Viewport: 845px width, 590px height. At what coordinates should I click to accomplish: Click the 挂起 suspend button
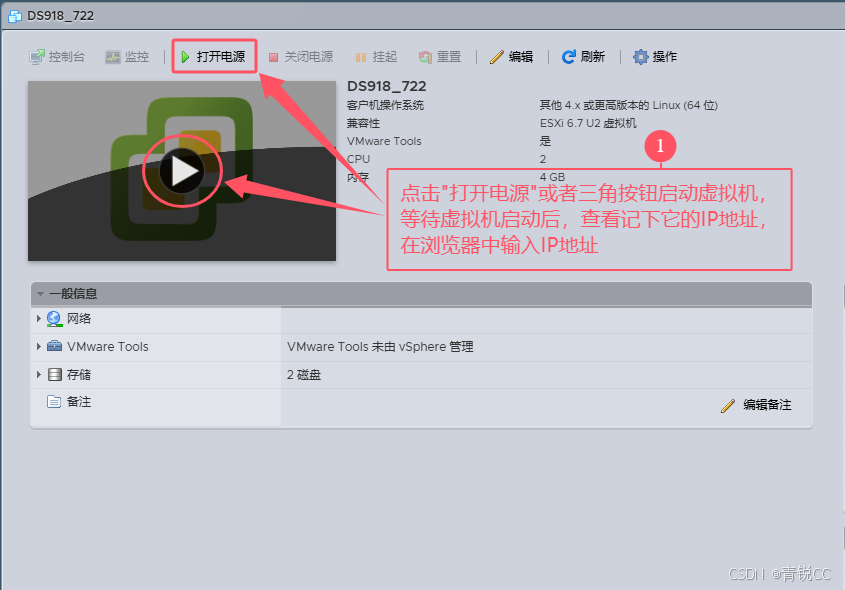click(376, 57)
